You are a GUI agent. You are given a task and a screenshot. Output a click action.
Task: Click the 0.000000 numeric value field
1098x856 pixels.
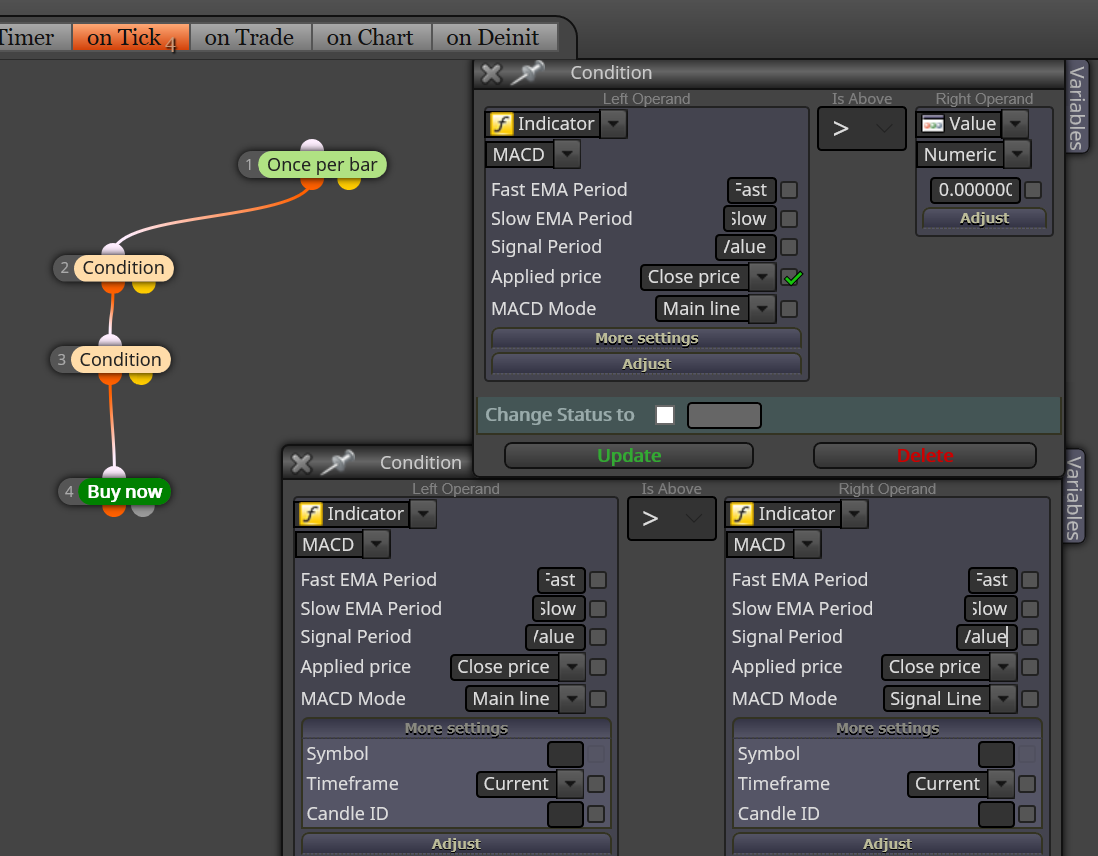tap(975, 190)
